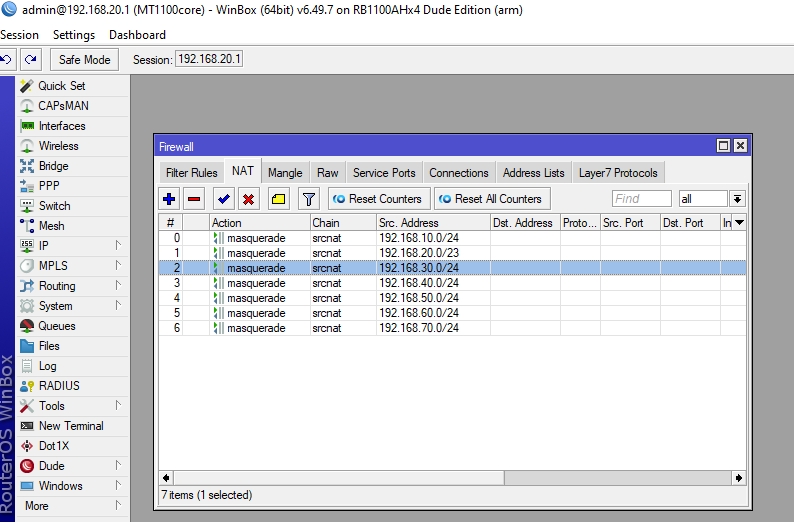794x522 pixels.
Task: Select rule with 192.168.10.0/24
Action: (x=452, y=238)
